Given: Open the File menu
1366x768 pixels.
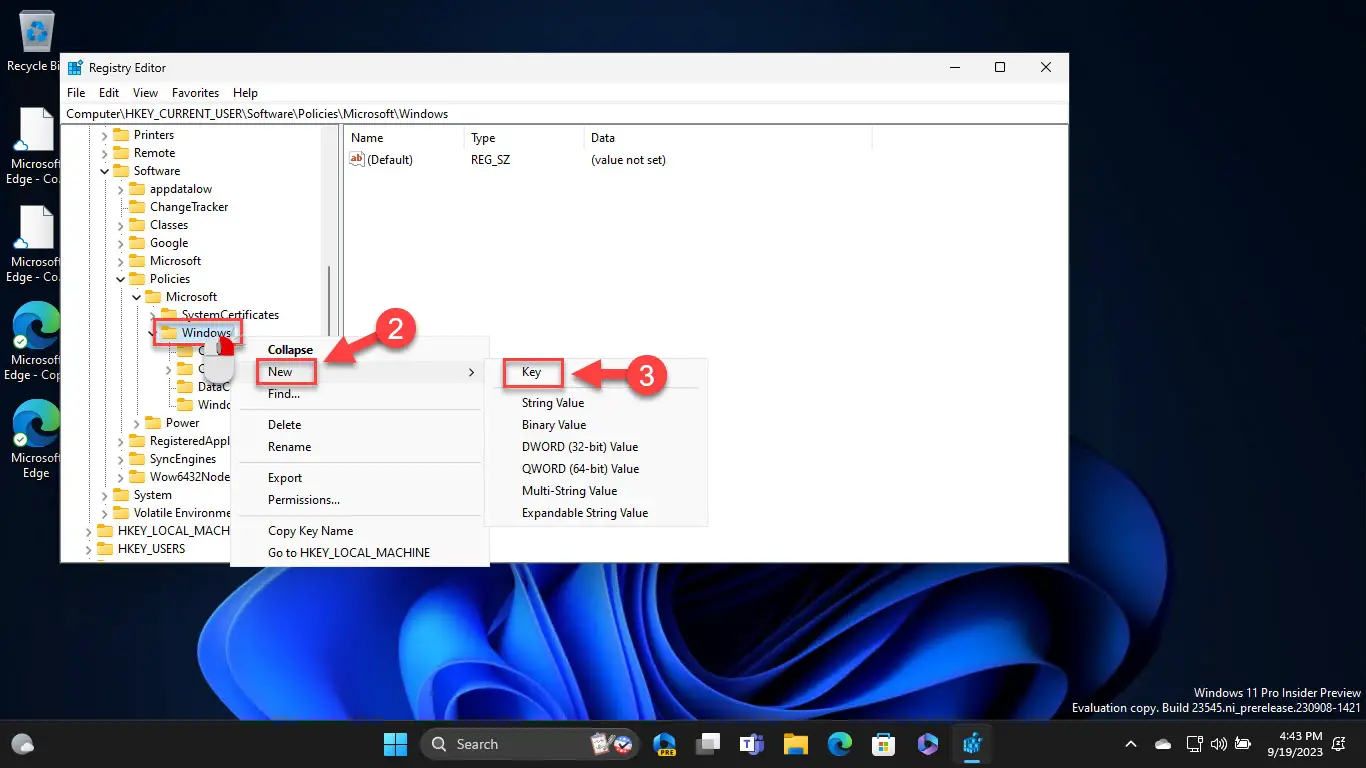Looking at the screenshot, I should click(x=76, y=93).
